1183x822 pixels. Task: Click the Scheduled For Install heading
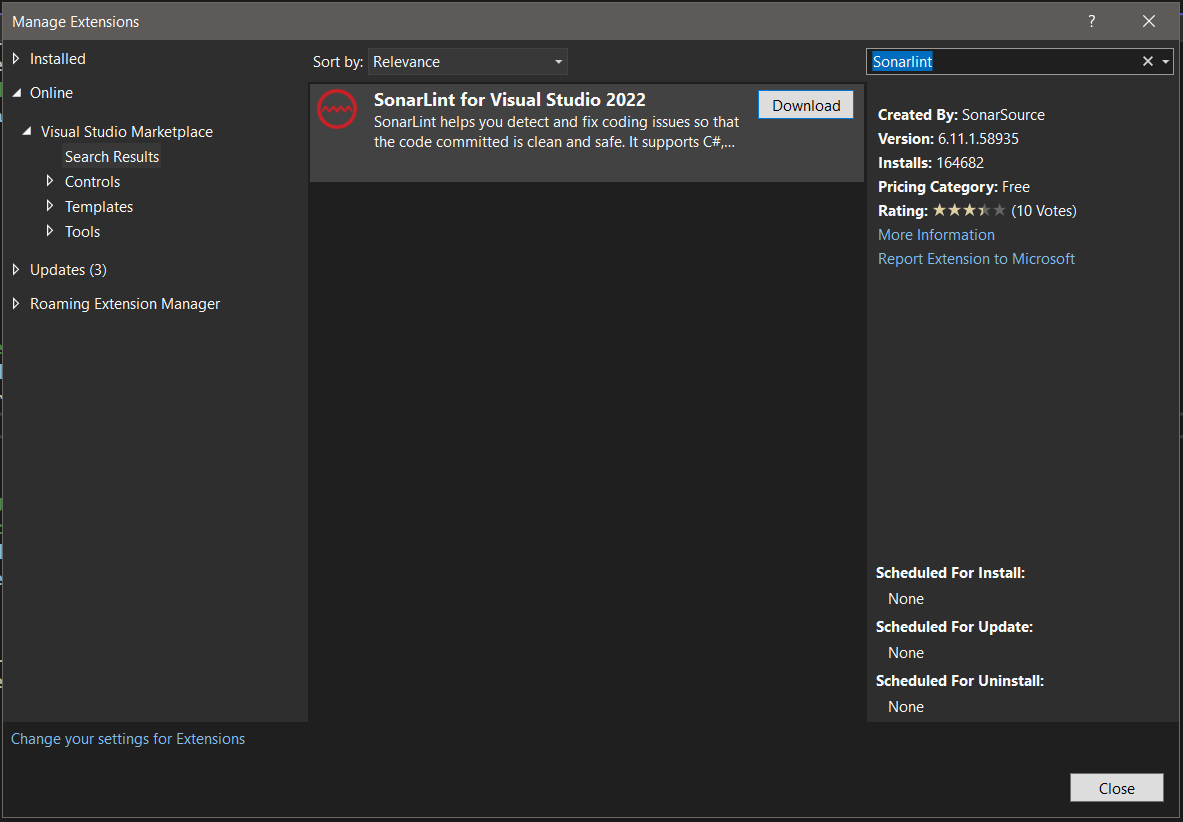tap(950, 573)
